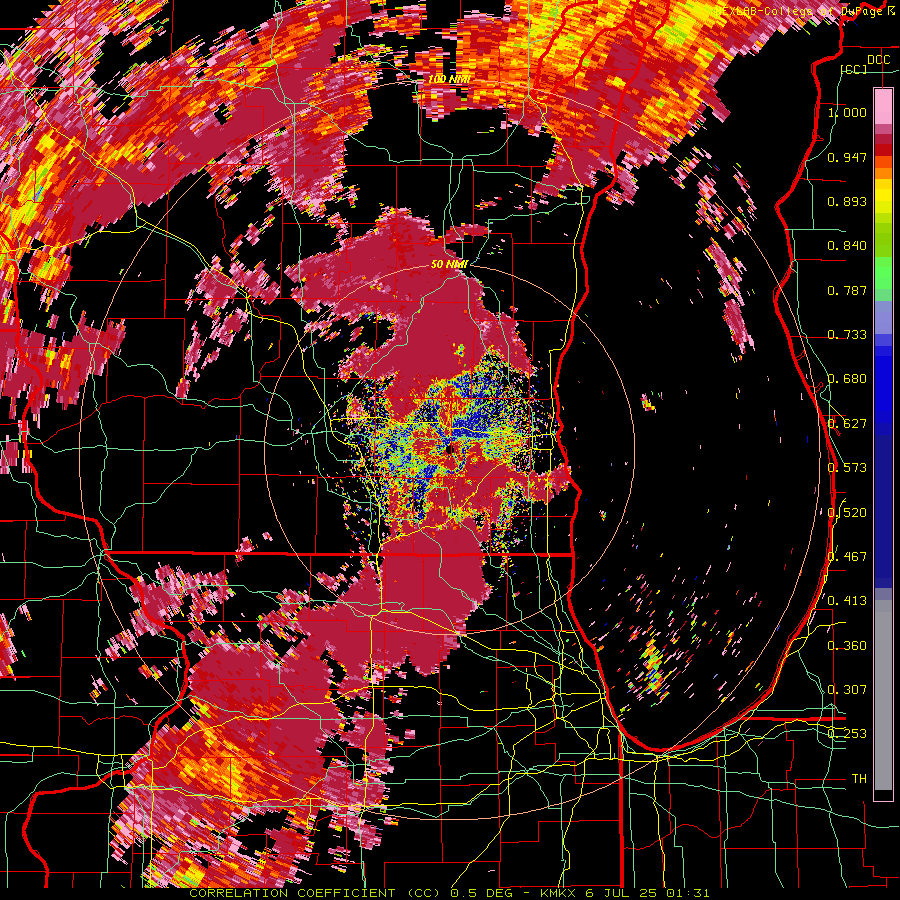
Task: Click the 0.253 scale value
Action: (x=847, y=734)
